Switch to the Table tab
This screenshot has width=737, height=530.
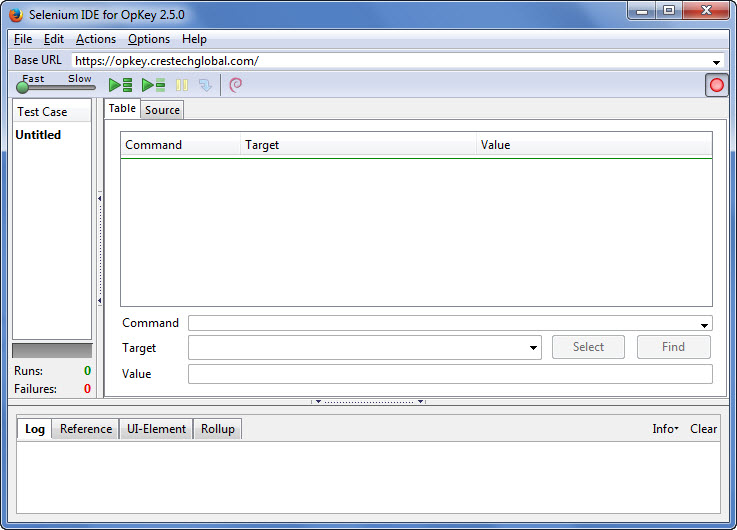click(122, 109)
